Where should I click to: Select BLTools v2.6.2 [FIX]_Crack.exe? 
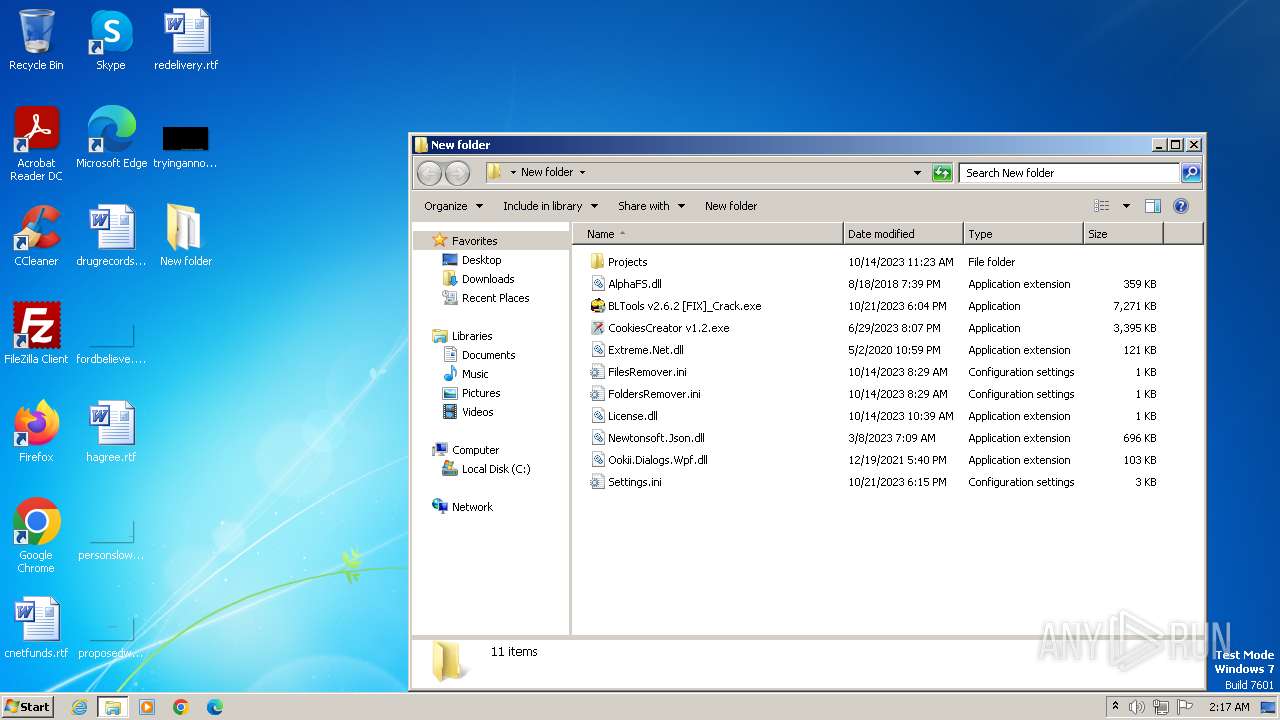tap(684, 306)
